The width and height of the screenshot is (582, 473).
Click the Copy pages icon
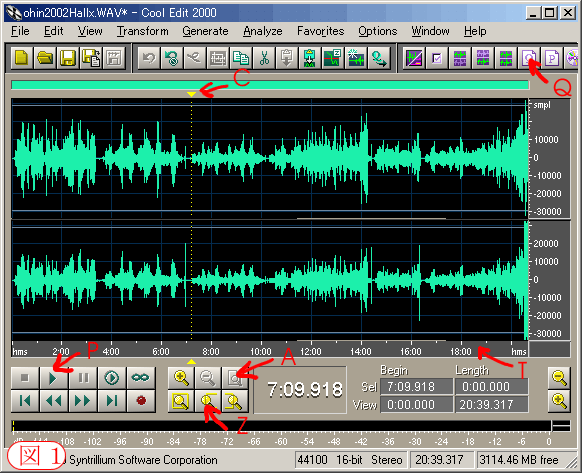pos(241,58)
